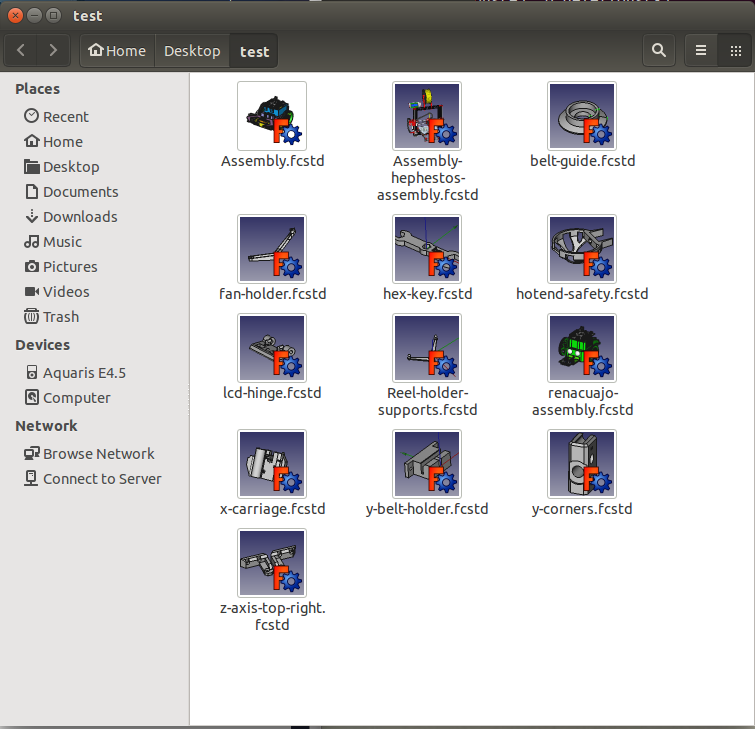Click Connect to Server

click(101, 479)
